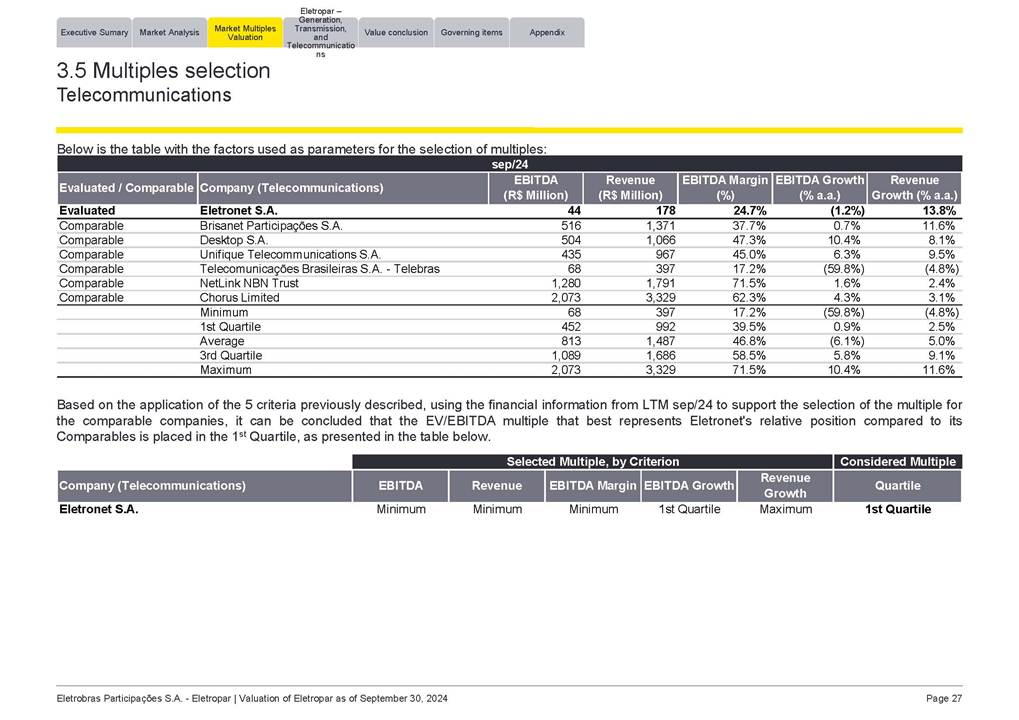Select the bold 1st Quartile result cell
Viewport: 1019px width, 720px height.
(x=897, y=510)
